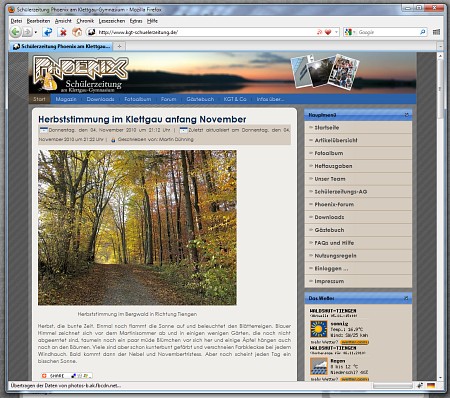The width and height of the screenshot is (450, 398).
Task: Click the calendar icon before 'Donnerstag, den 04. November'
Action: (x=43, y=130)
